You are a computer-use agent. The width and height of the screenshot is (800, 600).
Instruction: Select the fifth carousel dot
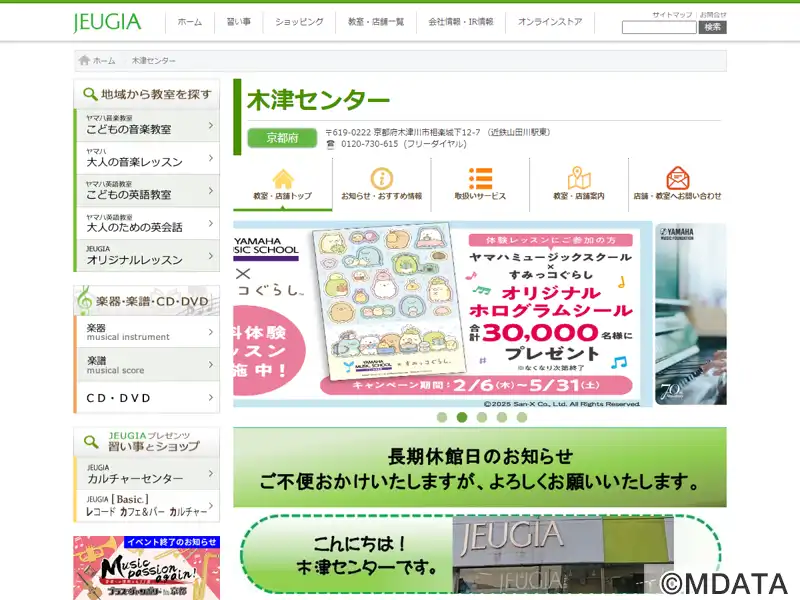(522, 417)
